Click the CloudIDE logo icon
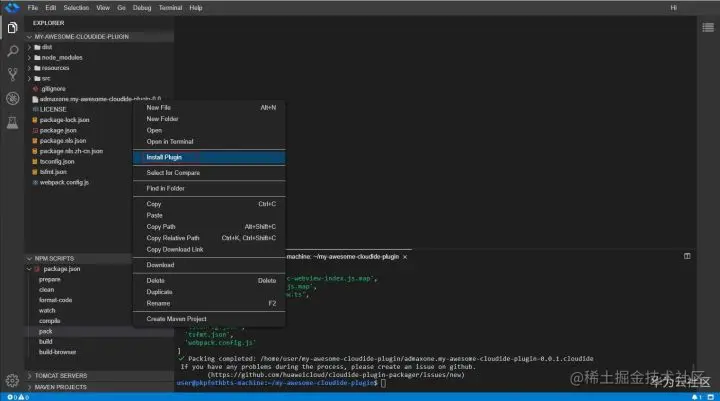The height and width of the screenshot is (401, 720). (12, 7)
